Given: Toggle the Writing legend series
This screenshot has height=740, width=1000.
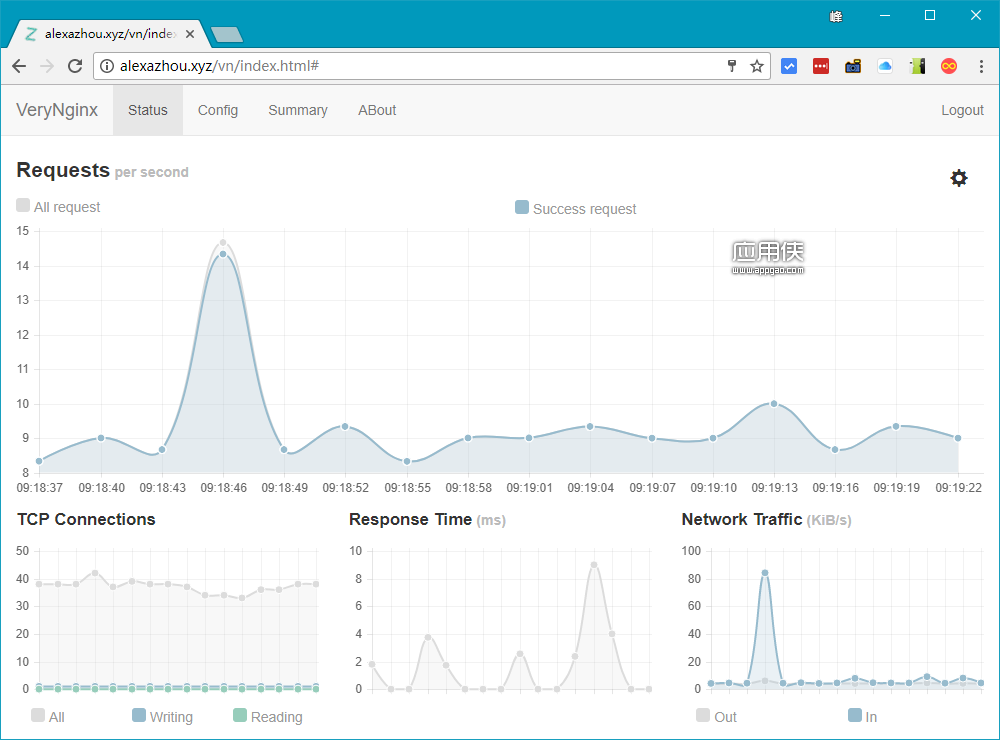Looking at the screenshot, I should [162, 716].
